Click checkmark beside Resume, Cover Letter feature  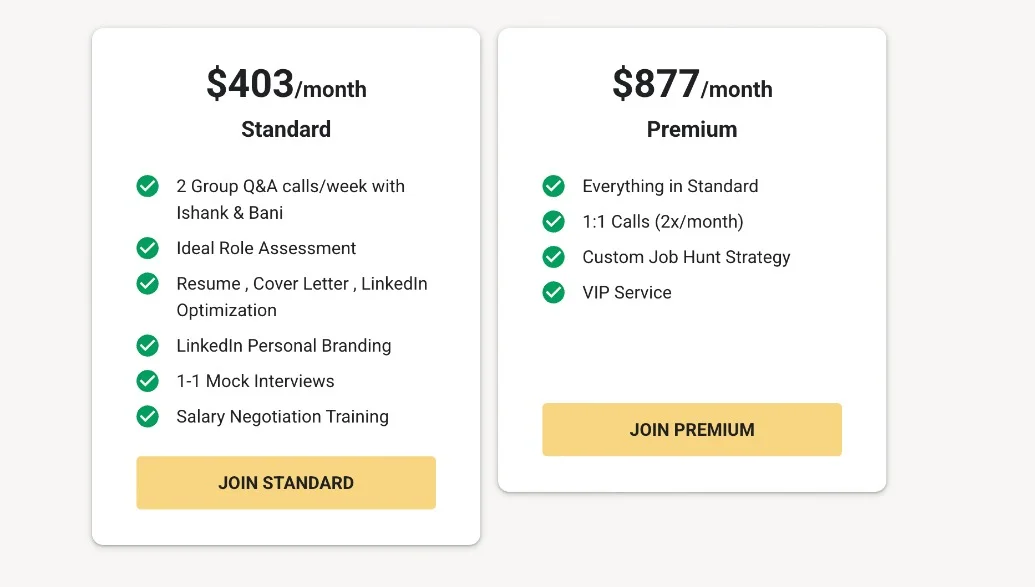[x=148, y=284]
